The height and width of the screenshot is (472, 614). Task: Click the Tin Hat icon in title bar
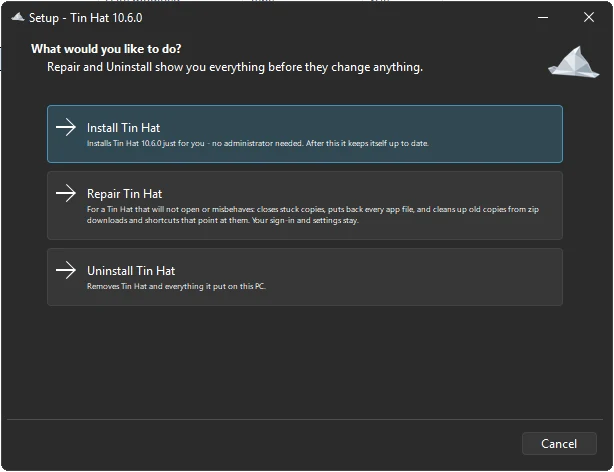coord(18,17)
